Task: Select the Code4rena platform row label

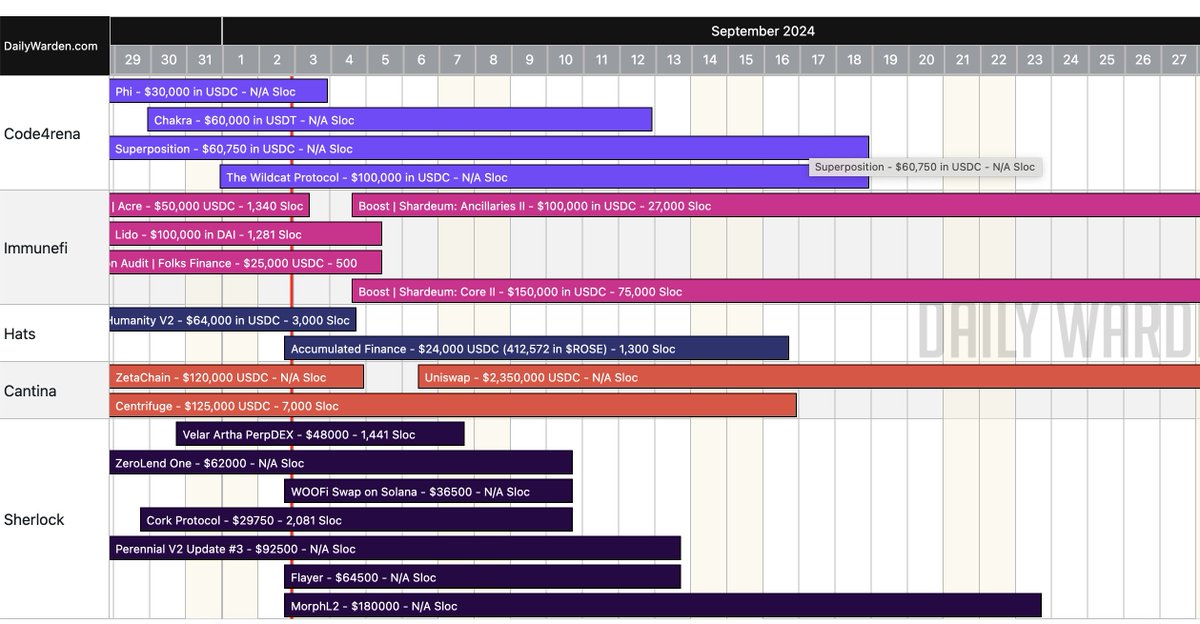Action: pyautogui.click(x=42, y=133)
